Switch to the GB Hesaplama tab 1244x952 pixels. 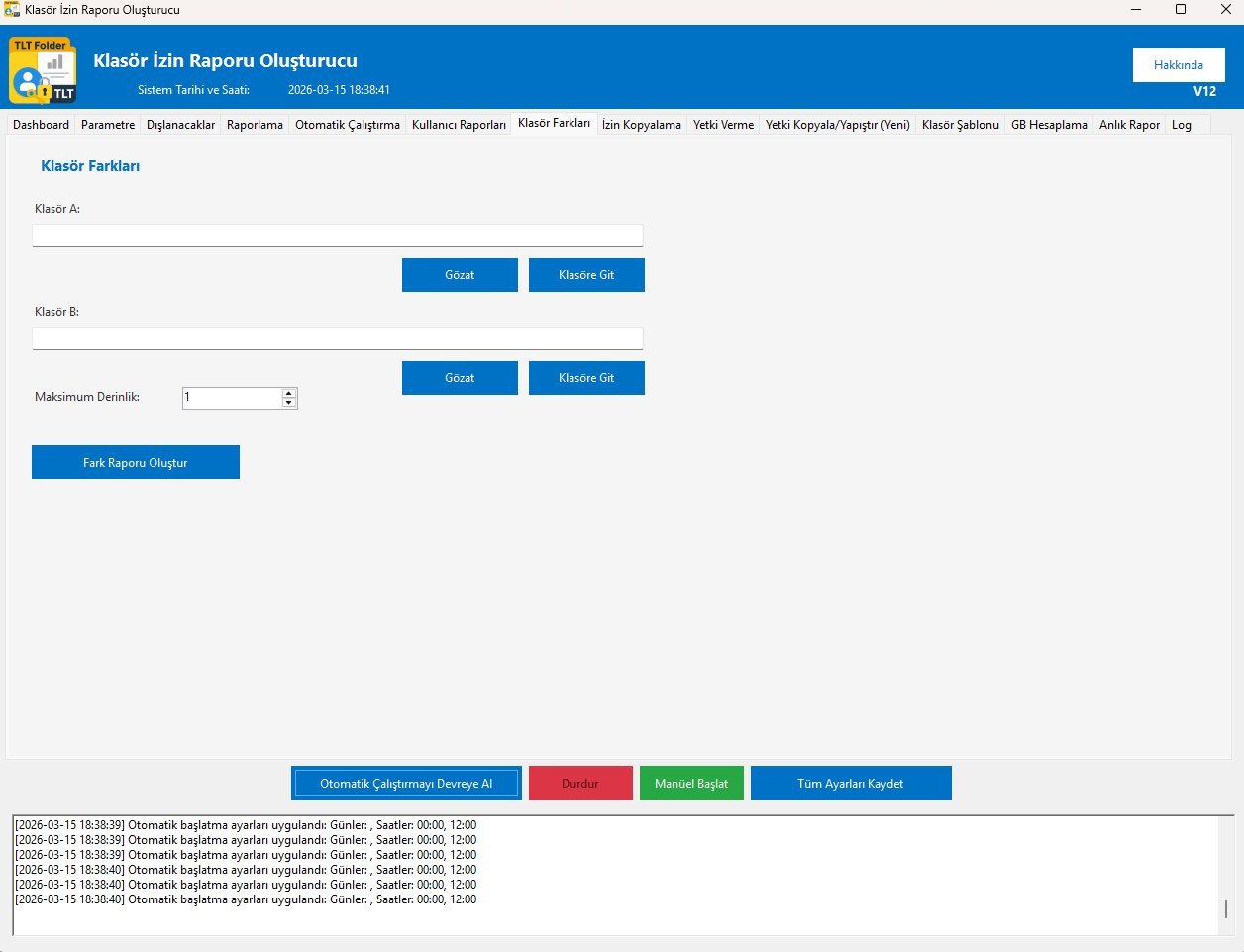pos(1048,125)
